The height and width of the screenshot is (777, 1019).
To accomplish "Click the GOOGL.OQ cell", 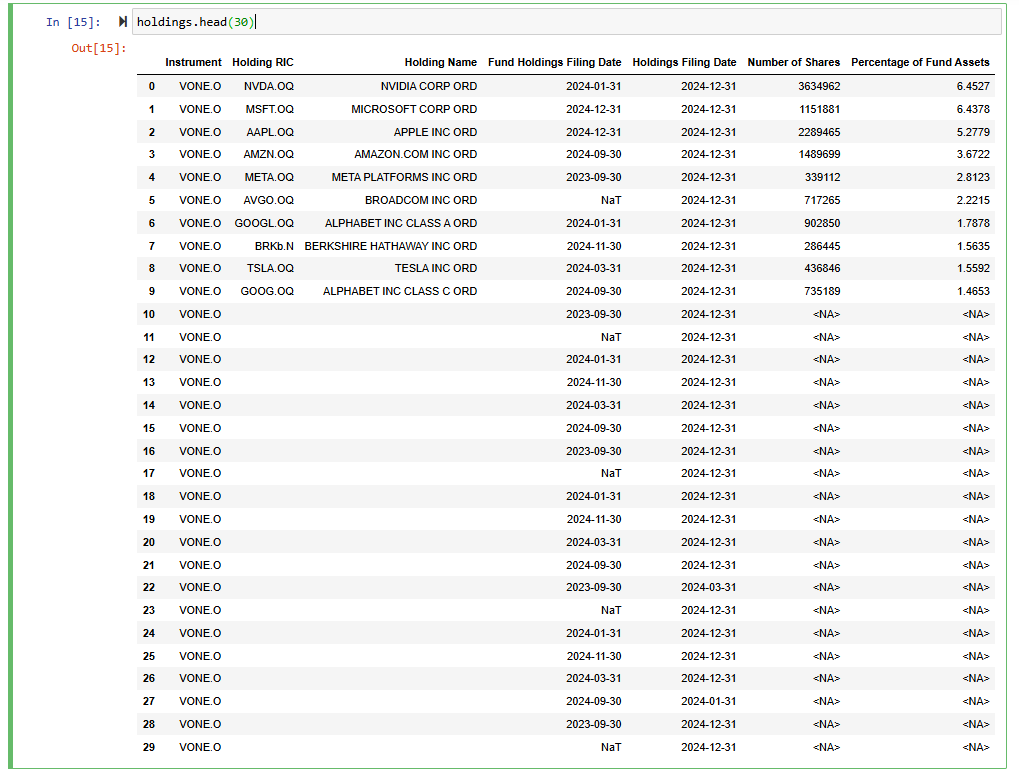I will [x=264, y=223].
